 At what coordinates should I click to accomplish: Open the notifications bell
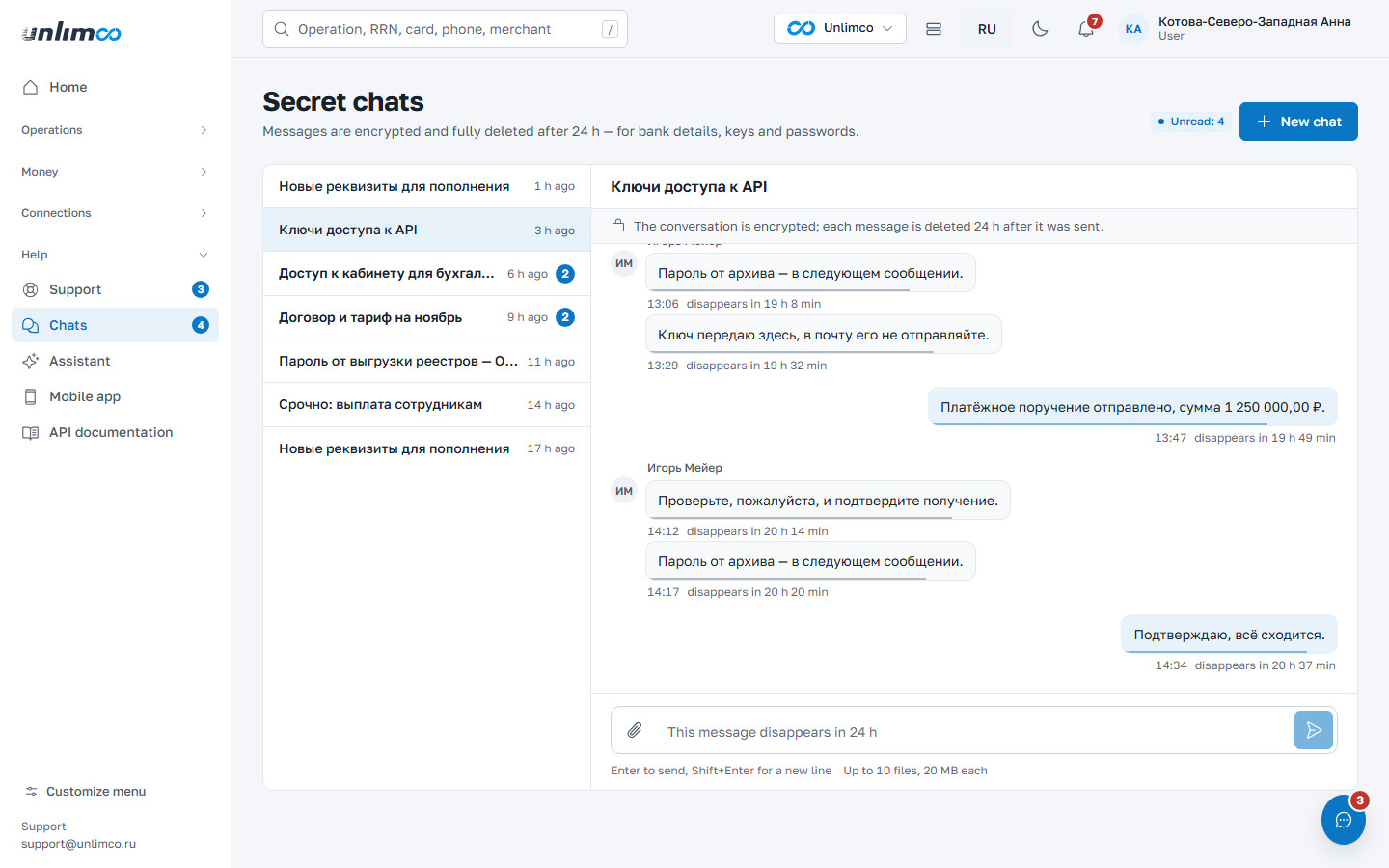1086,29
